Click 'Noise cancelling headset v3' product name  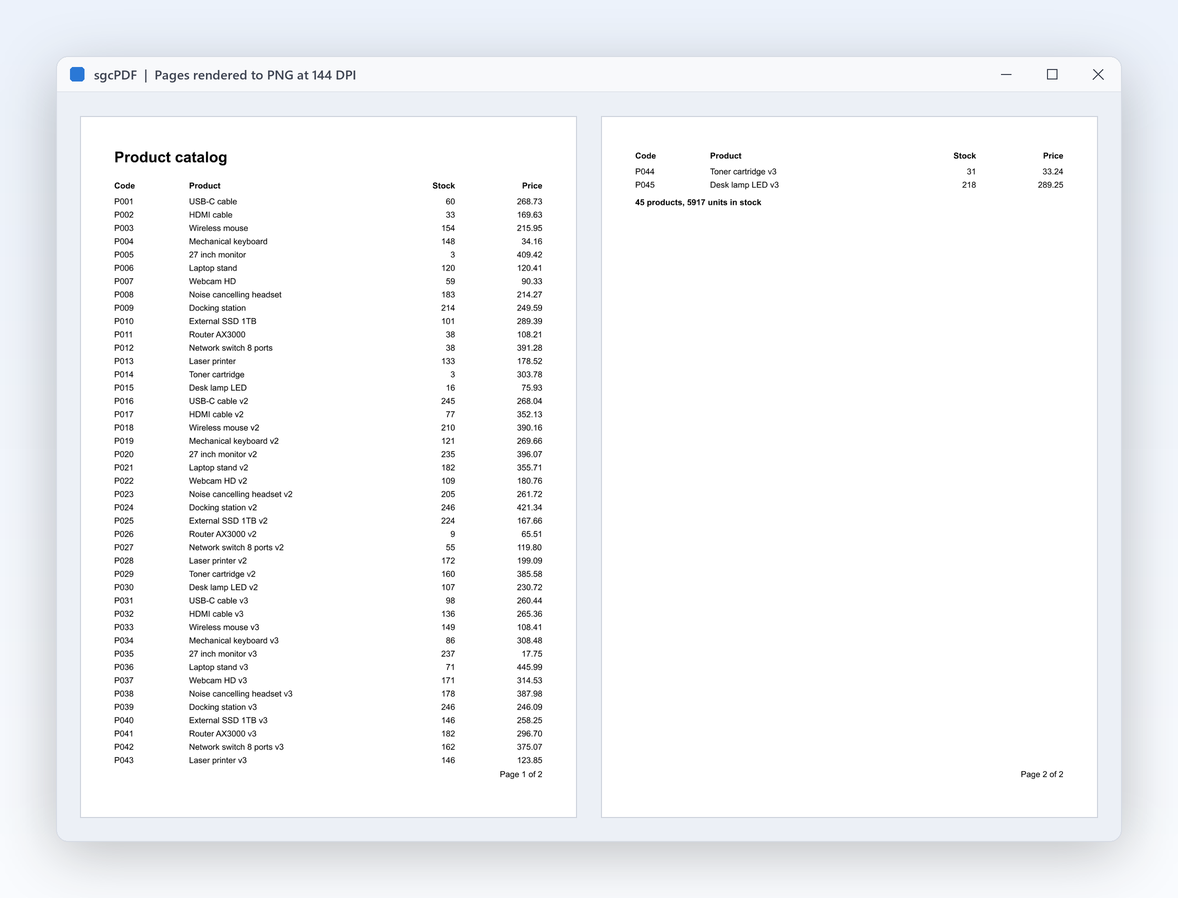coord(240,694)
